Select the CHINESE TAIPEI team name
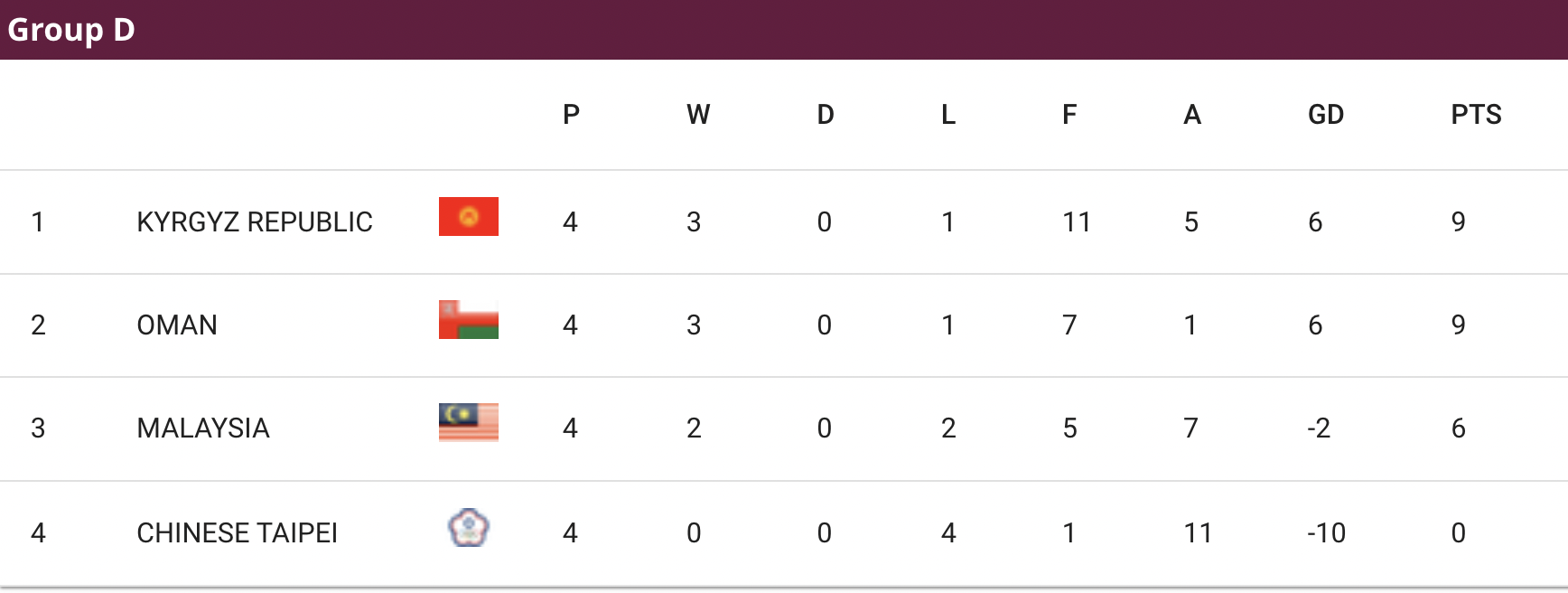This screenshot has height=593, width=1568. click(x=237, y=532)
